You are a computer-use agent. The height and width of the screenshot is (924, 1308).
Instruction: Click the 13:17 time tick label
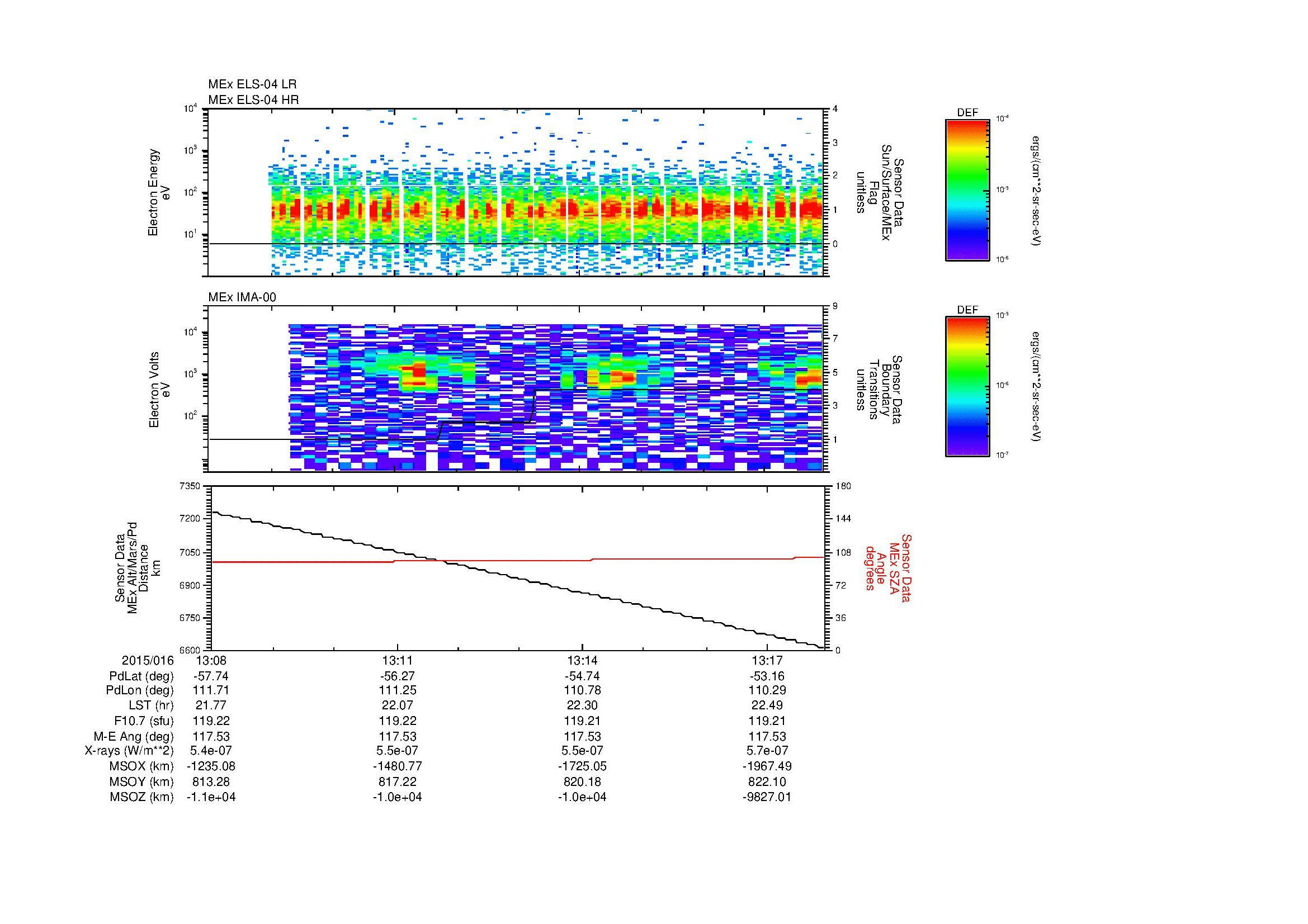pyautogui.click(x=767, y=661)
